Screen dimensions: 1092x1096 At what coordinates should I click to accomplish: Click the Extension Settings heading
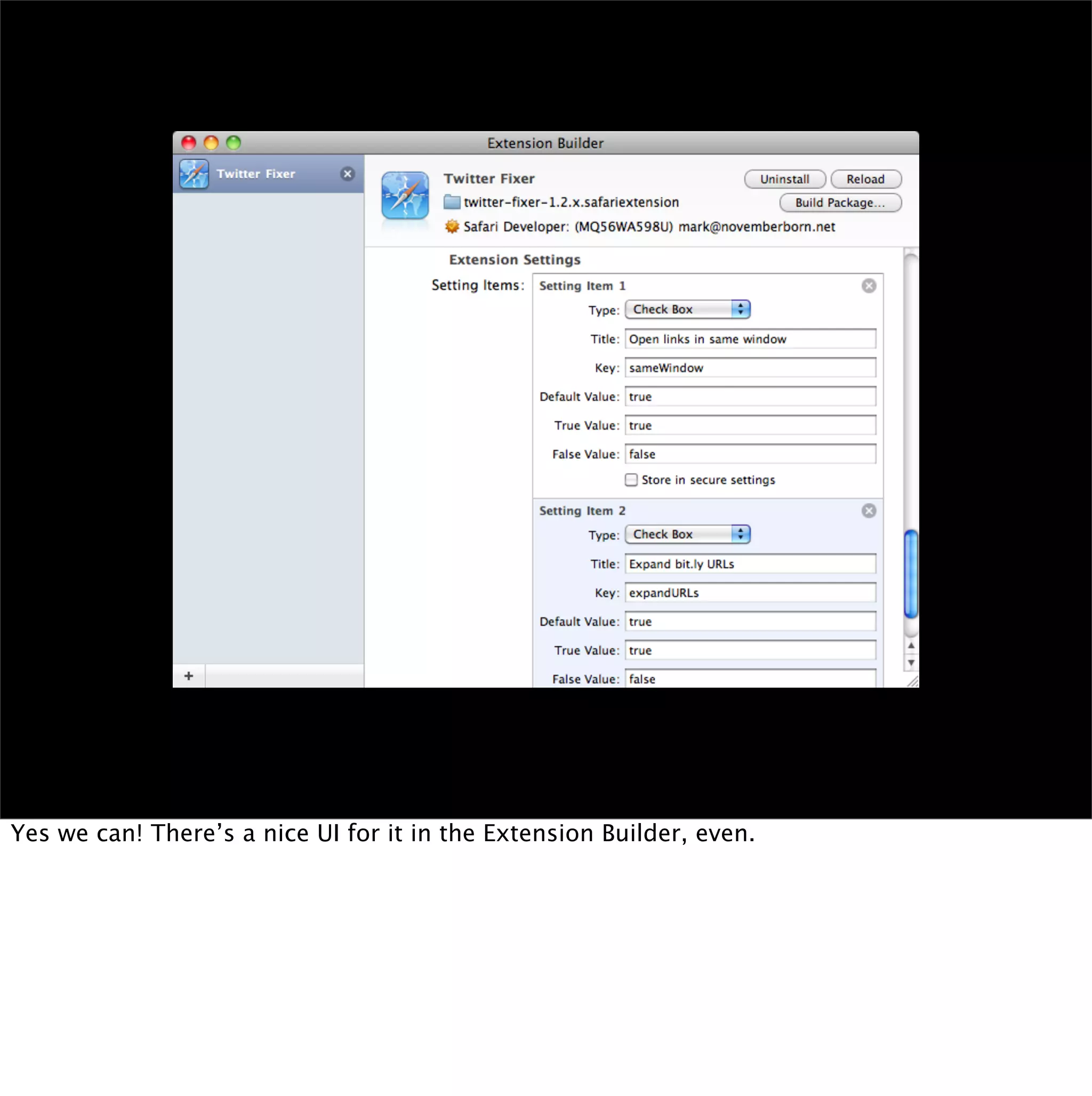[x=515, y=260]
